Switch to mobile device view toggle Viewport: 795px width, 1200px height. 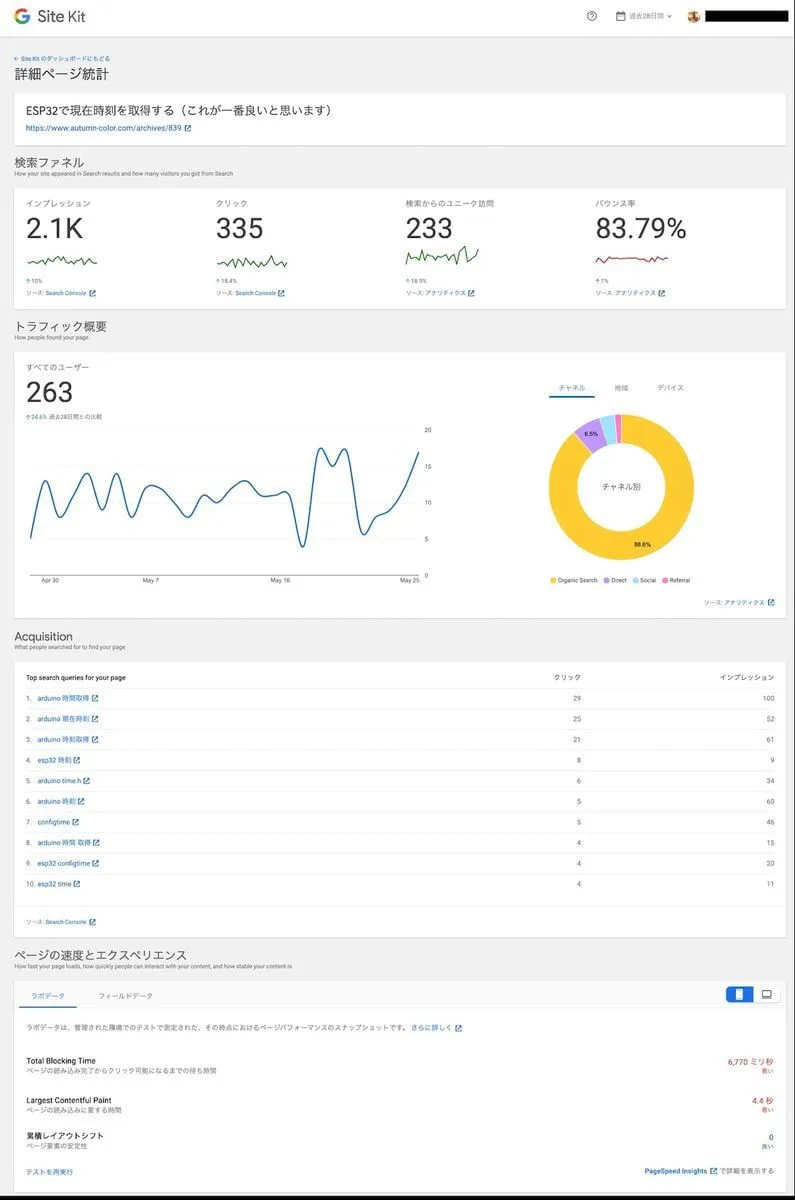(x=739, y=994)
